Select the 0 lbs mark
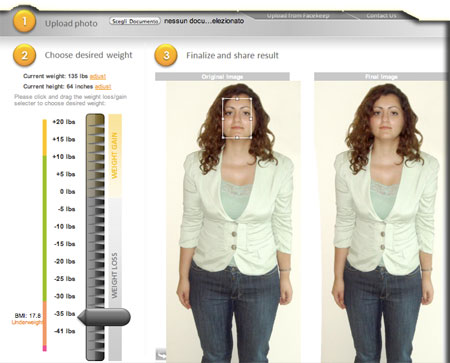The image size is (450, 363). coord(67,192)
